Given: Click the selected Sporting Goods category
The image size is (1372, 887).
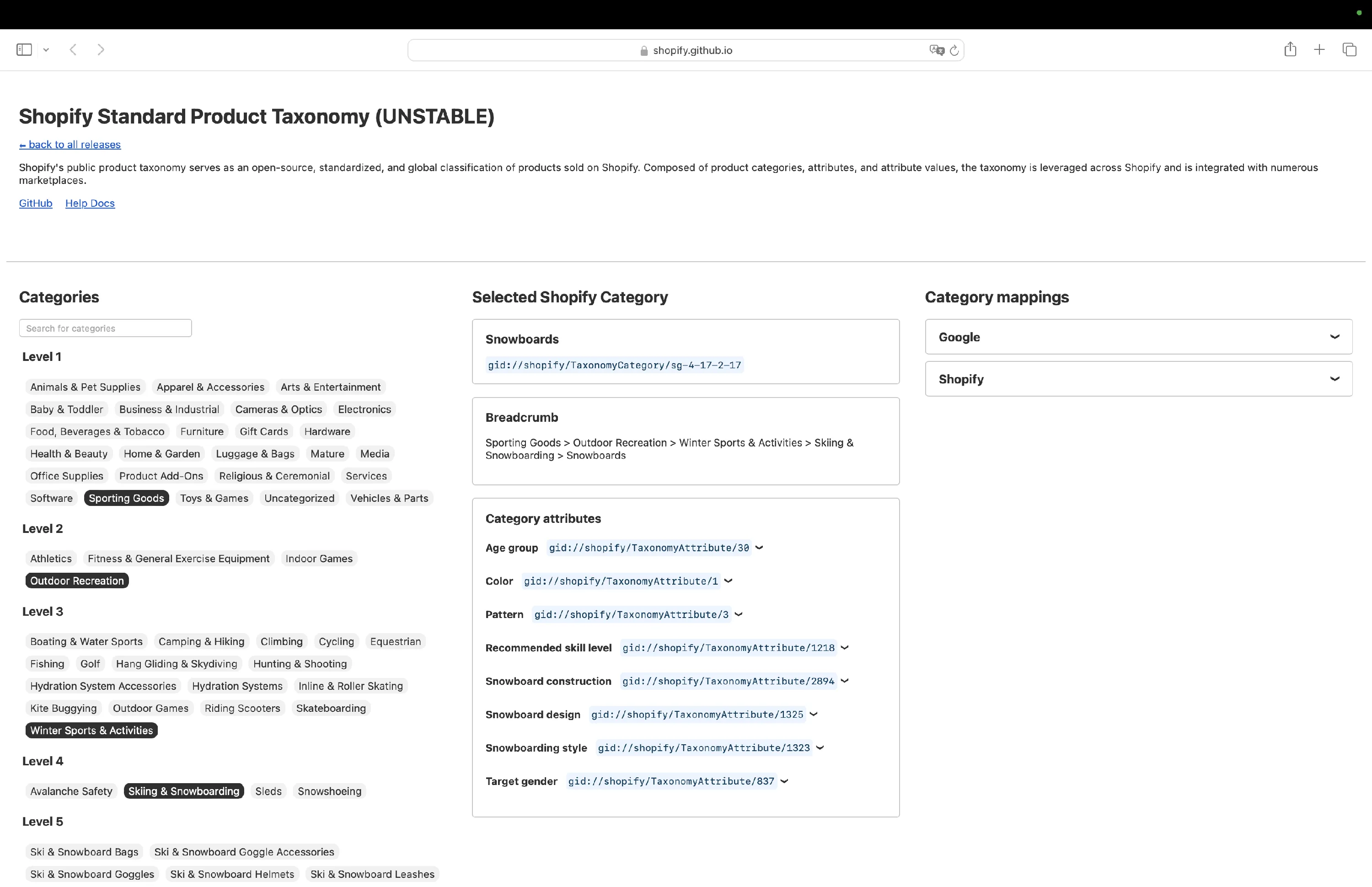Looking at the screenshot, I should click(126, 498).
